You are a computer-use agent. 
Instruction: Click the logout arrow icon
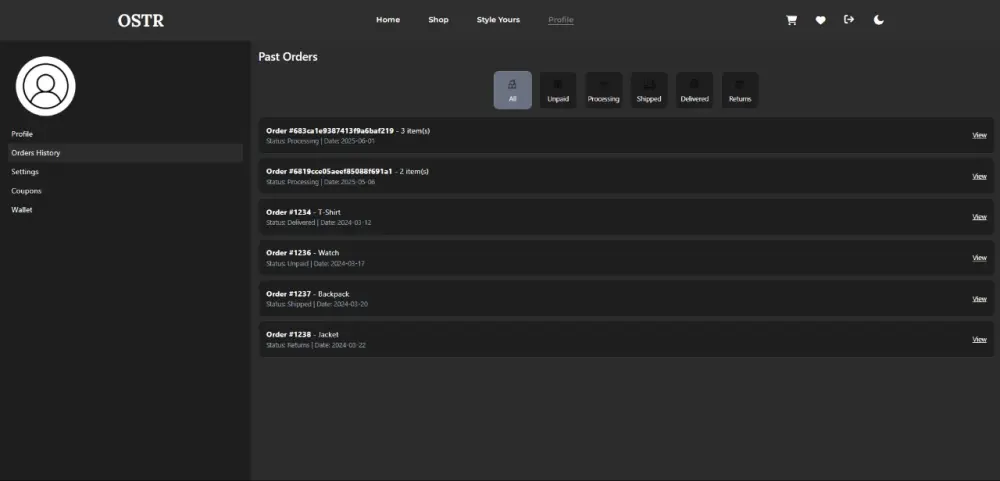849,20
